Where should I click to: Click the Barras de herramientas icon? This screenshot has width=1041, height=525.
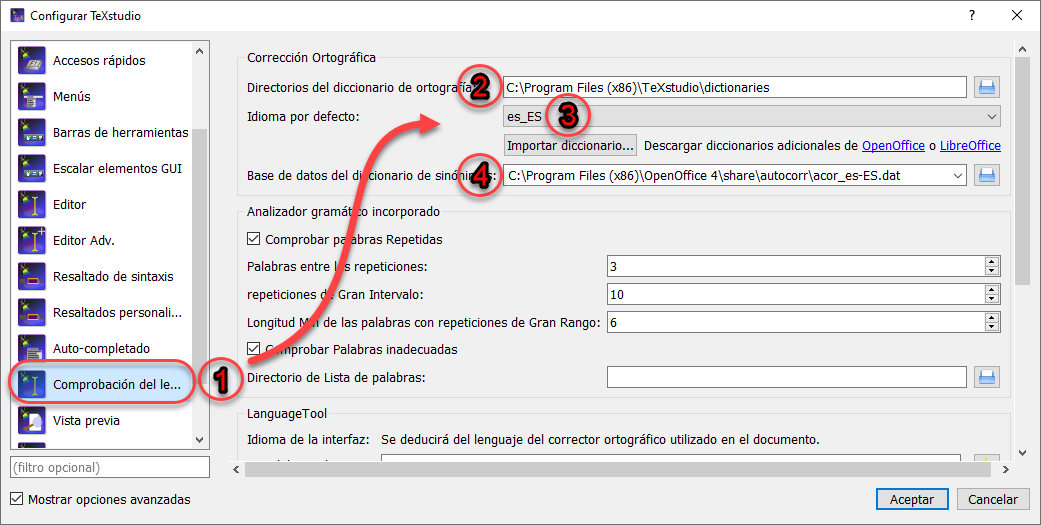click(x=33, y=133)
